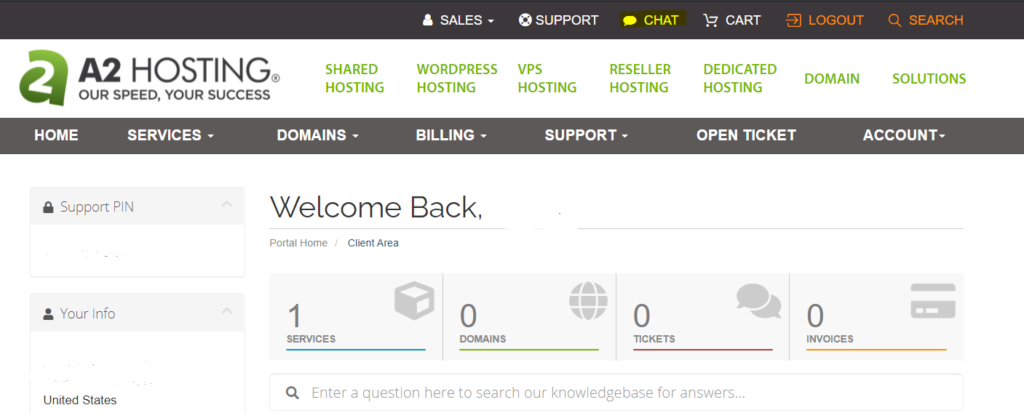1024x413 pixels.
Task: Click the Search magnifier icon in top bar
Action: pyautogui.click(x=895, y=20)
